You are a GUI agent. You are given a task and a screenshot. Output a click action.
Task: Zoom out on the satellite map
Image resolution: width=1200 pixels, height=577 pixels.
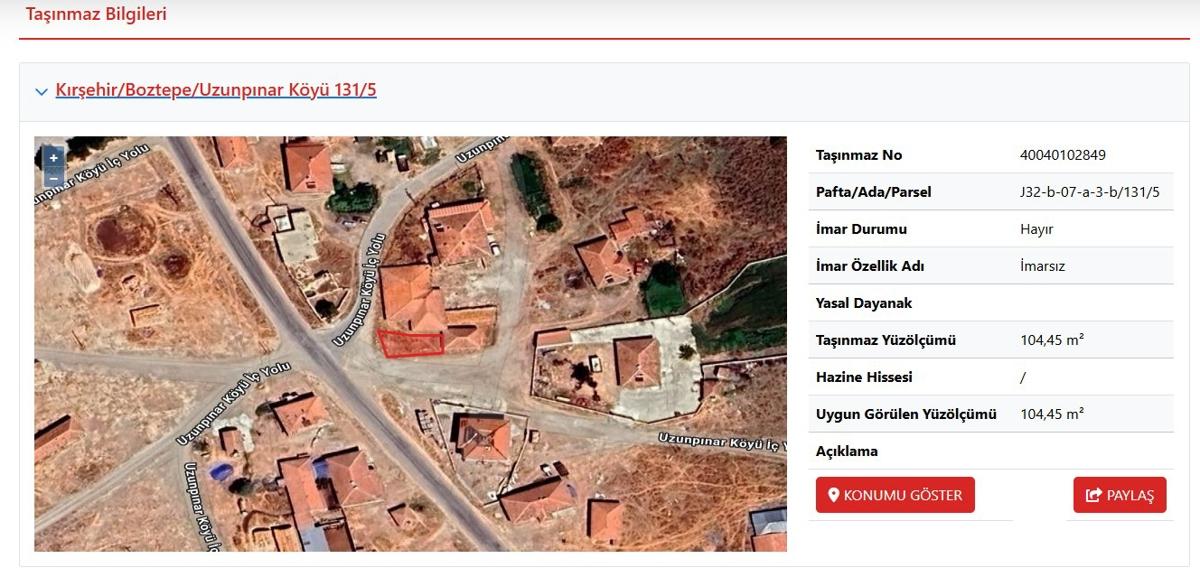pos(53,178)
